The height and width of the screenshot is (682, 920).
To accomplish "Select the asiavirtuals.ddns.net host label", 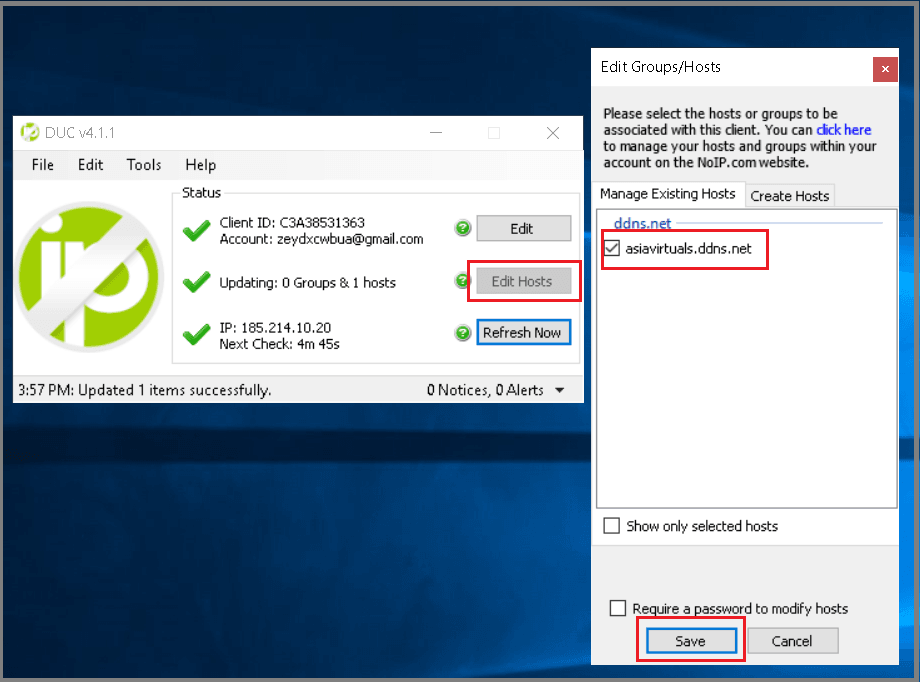I will [688, 249].
